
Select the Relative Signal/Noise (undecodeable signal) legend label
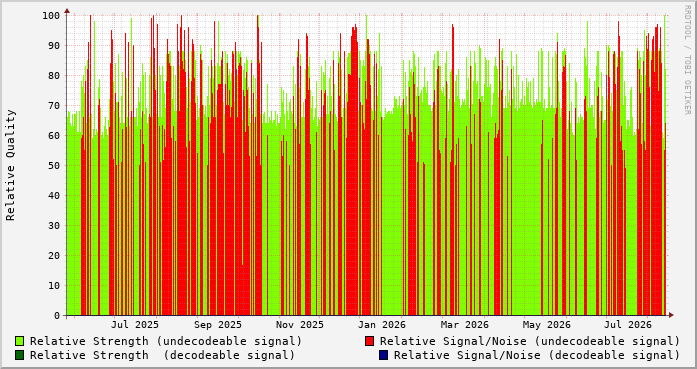coord(530,341)
